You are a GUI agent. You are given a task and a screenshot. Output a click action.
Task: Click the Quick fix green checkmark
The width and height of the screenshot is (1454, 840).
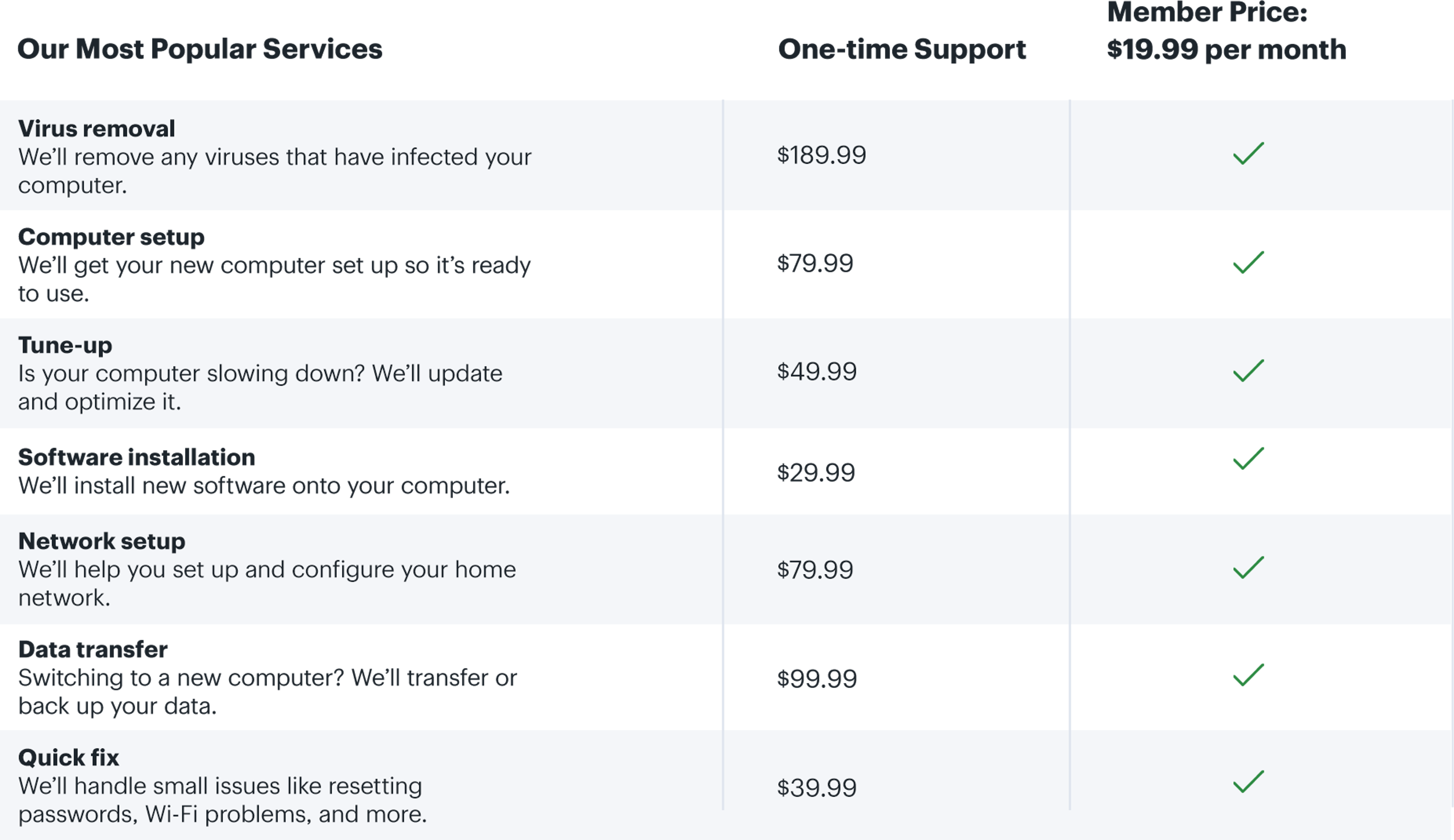pyautogui.click(x=1248, y=783)
